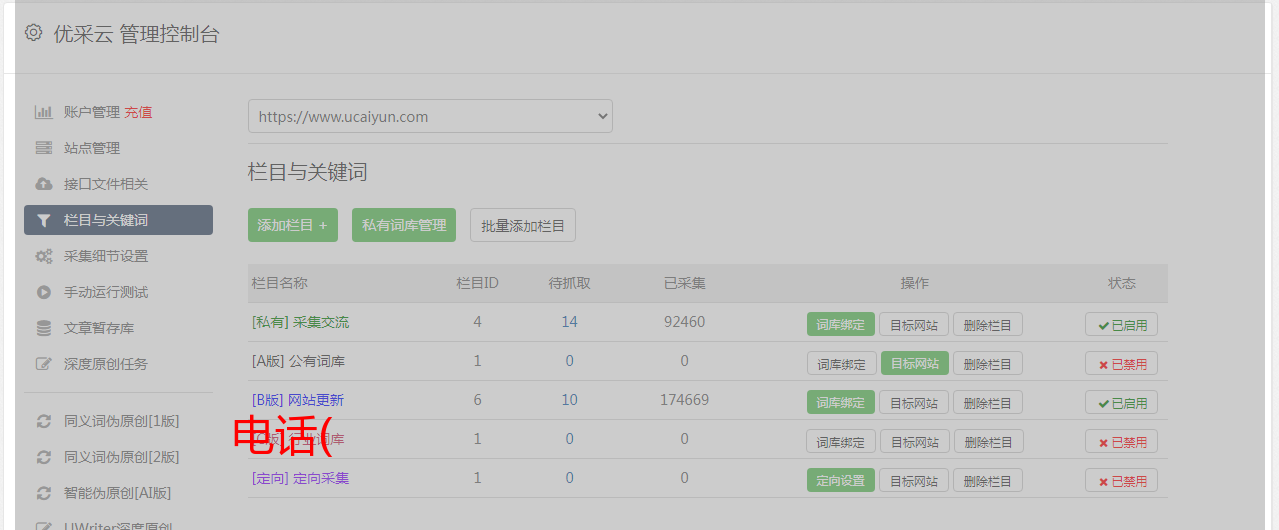This screenshot has width=1279, height=530.
Task: Click 目标网站 in the 定向采集 row
Action: [914, 480]
